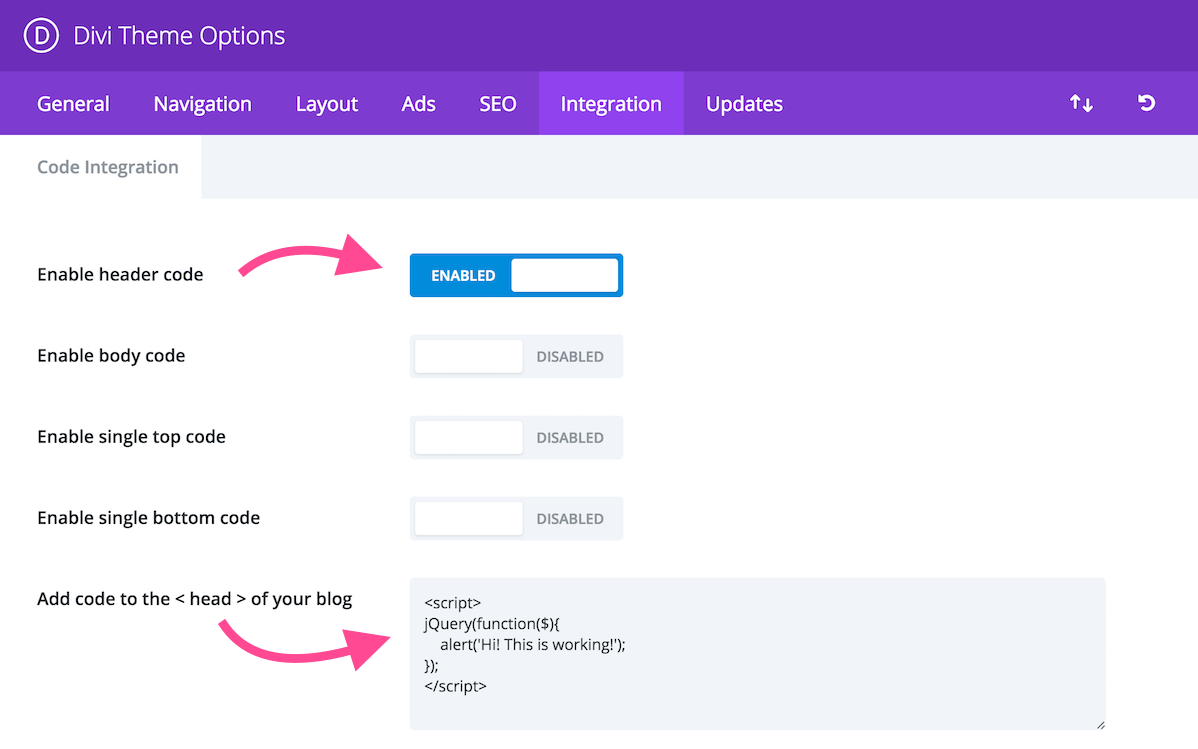Image resolution: width=1198 pixels, height=749 pixels.
Task: Disable the header code toggle
Action: pyautogui.click(x=516, y=275)
